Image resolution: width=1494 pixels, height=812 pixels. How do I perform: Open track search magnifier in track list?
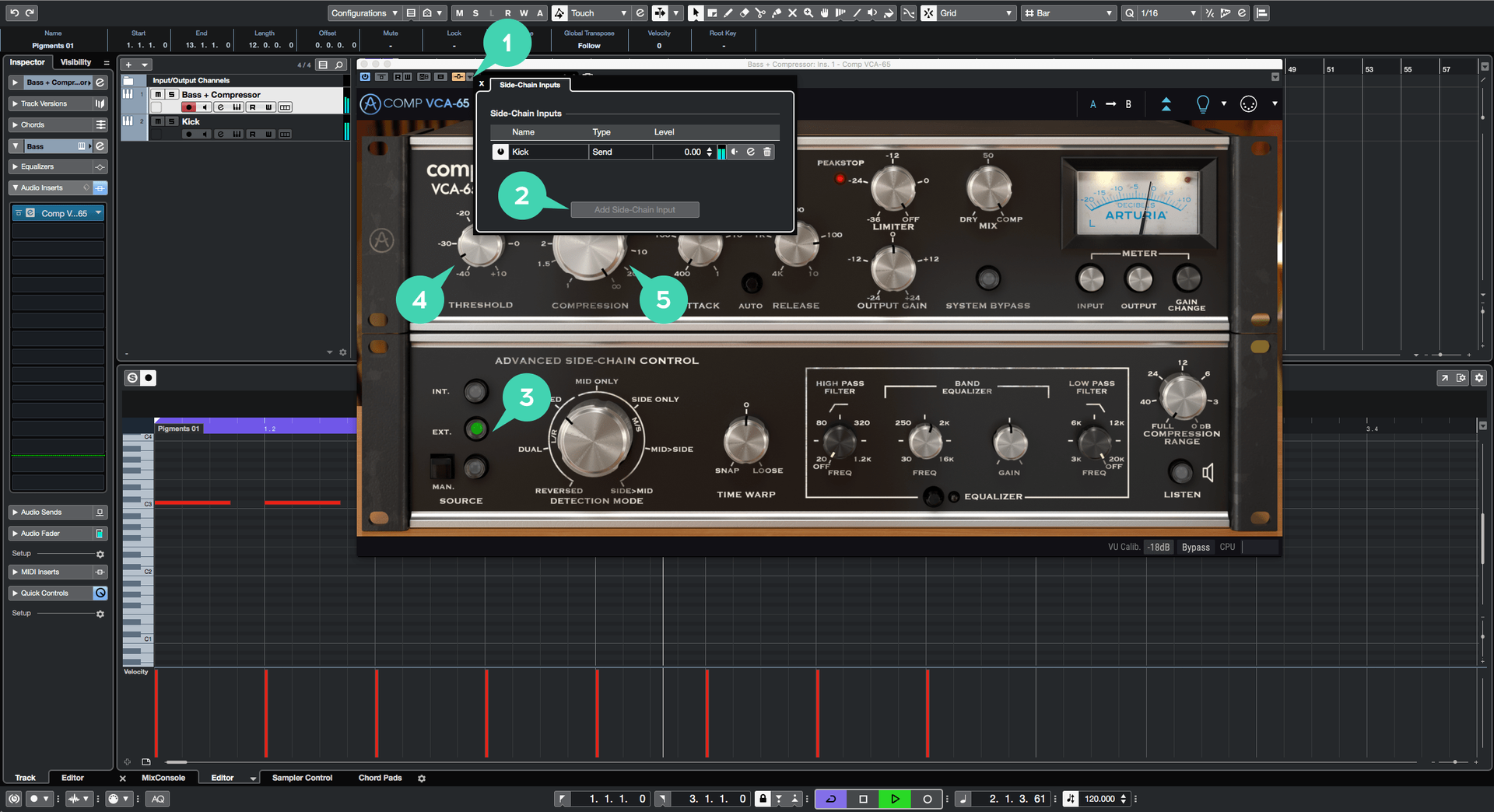[339, 65]
